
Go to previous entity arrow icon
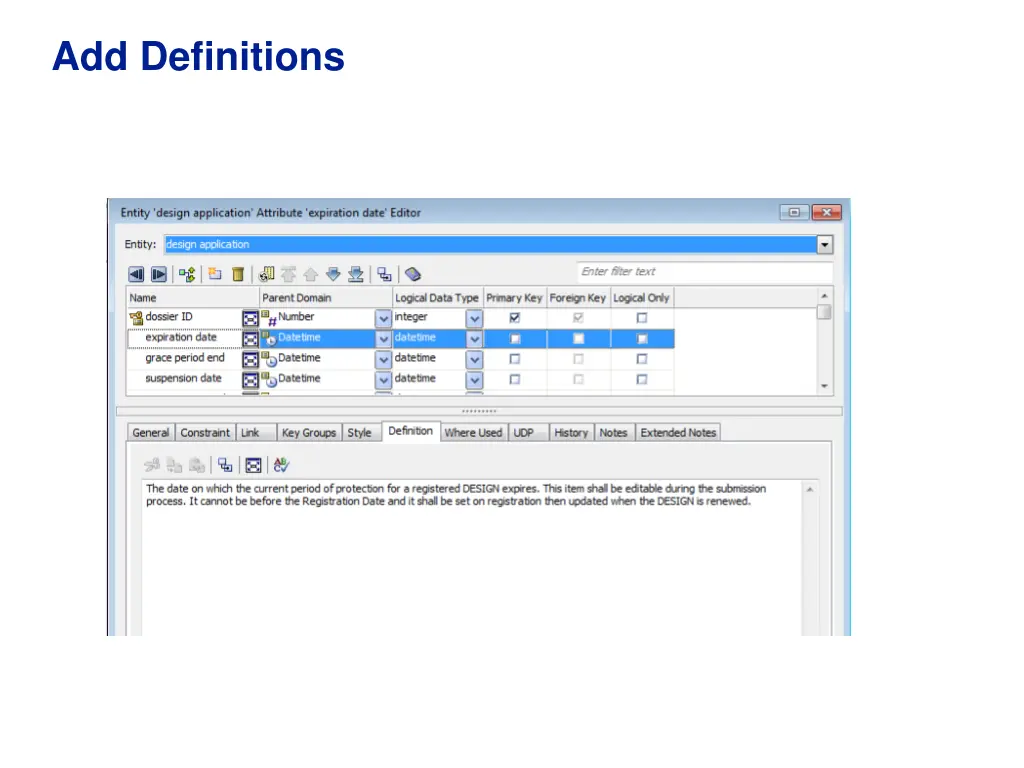(x=136, y=274)
